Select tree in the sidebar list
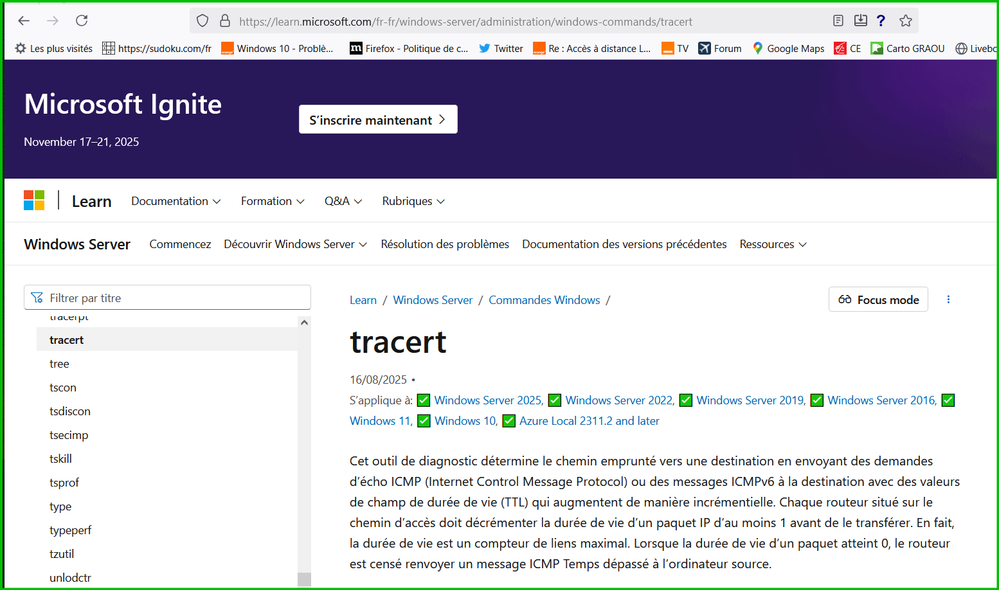The height and width of the screenshot is (590, 999). pyautogui.click(x=59, y=364)
